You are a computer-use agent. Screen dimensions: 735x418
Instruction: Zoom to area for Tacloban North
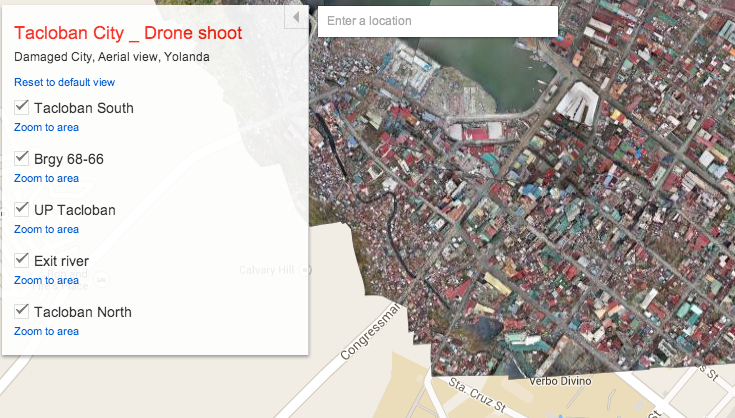[46, 331]
